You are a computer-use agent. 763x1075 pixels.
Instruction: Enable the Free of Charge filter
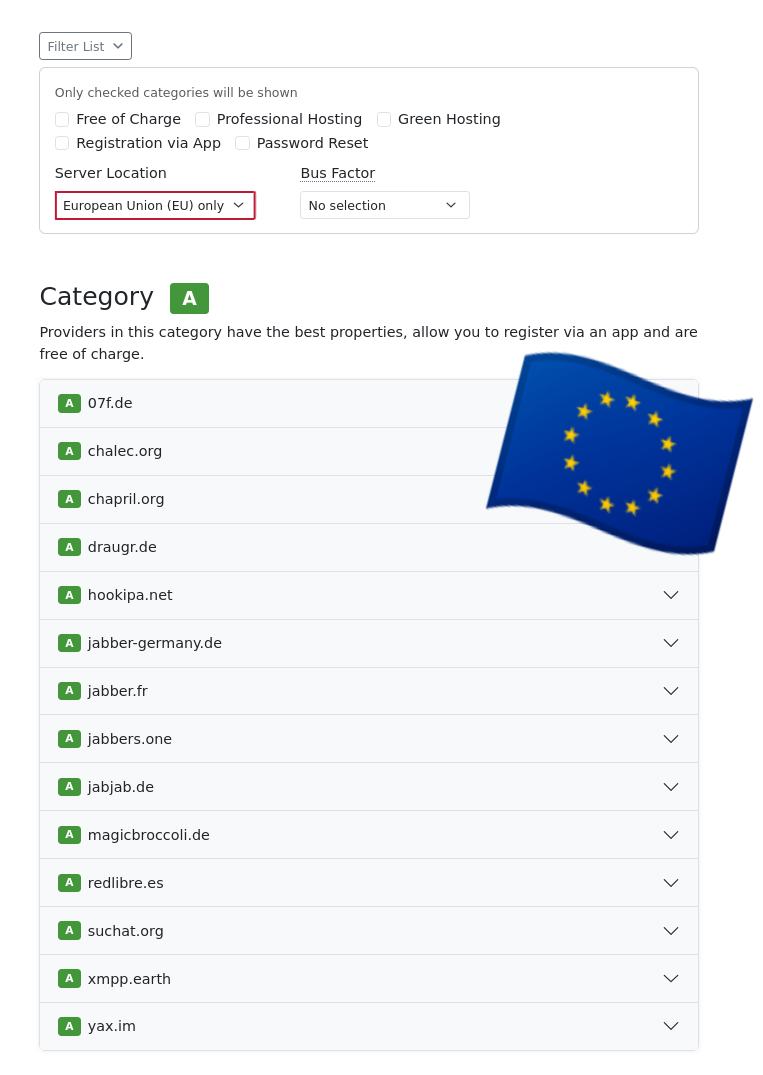[62, 119]
